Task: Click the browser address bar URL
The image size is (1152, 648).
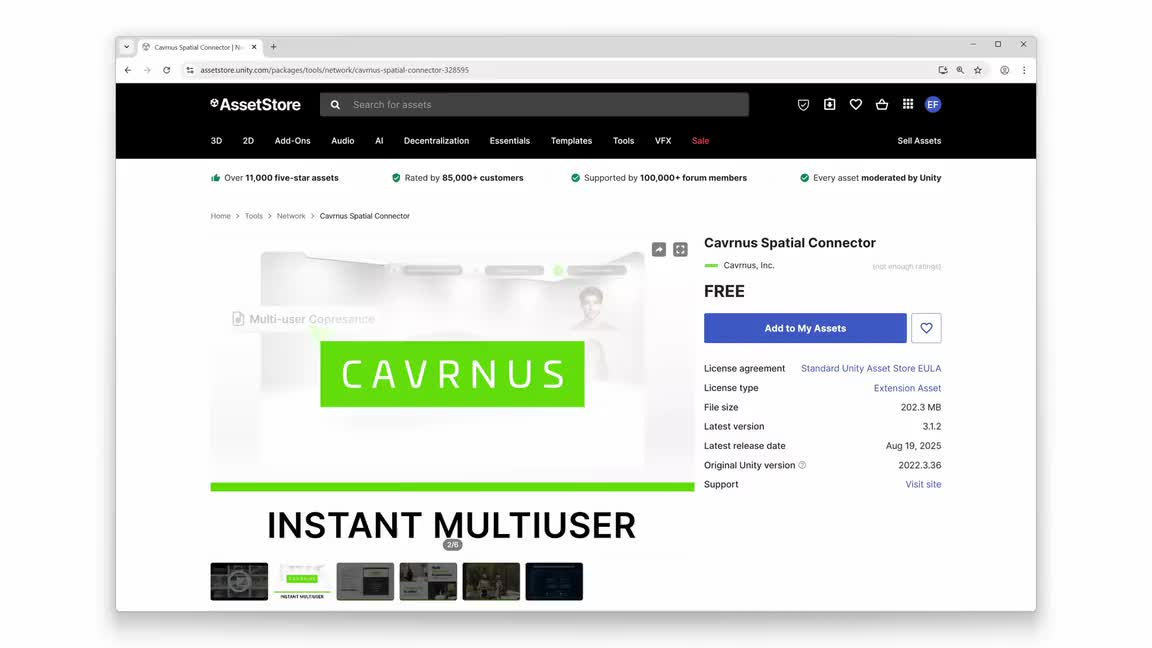Action: pyautogui.click(x=334, y=70)
